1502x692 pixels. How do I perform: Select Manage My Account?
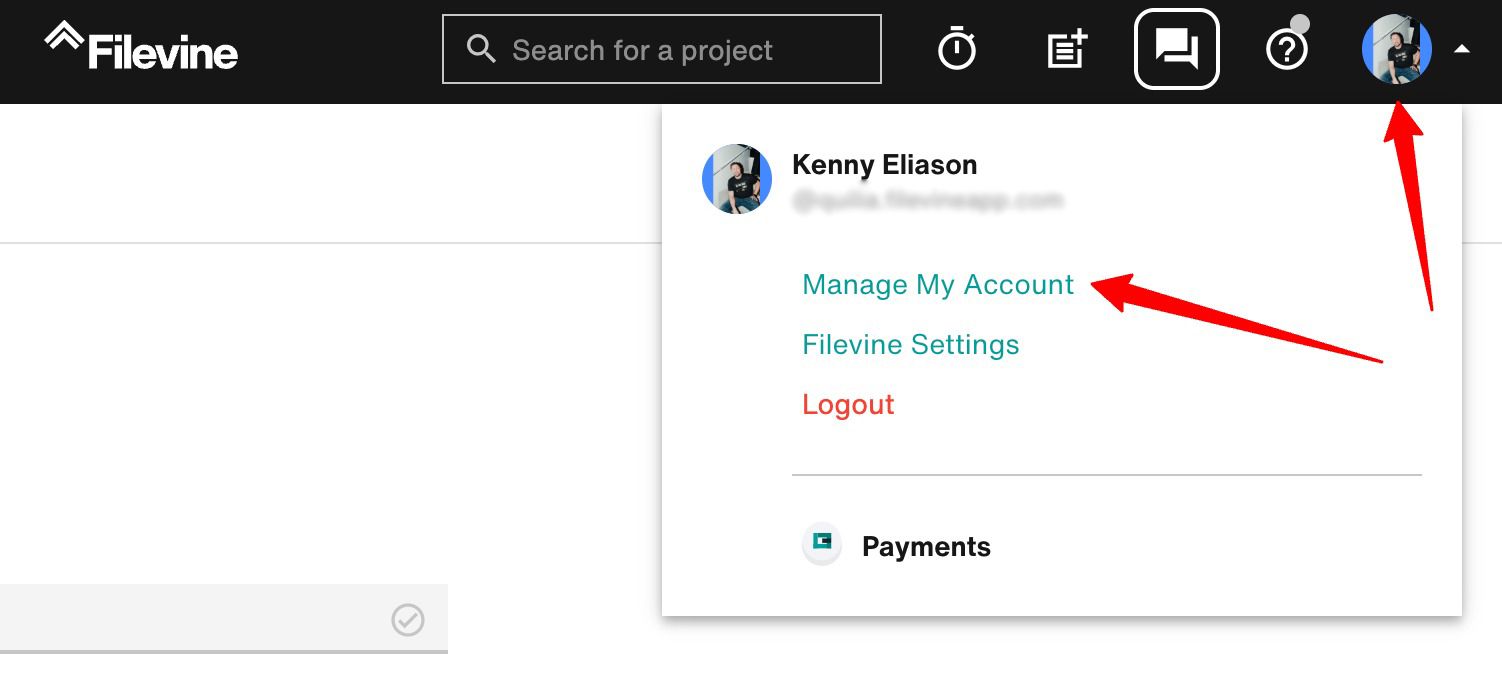click(x=937, y=284)
